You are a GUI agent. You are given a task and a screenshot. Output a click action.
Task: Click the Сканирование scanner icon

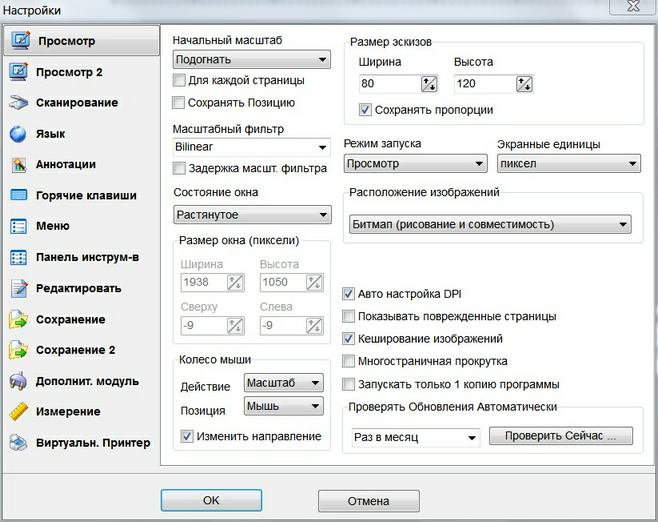[18, 102]
